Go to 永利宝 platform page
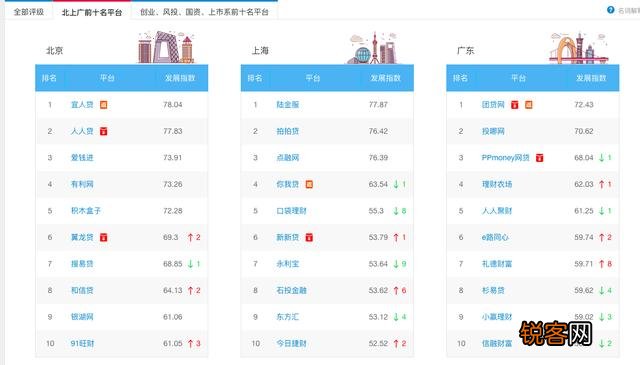The image size is (640, 365). [288, 264]
